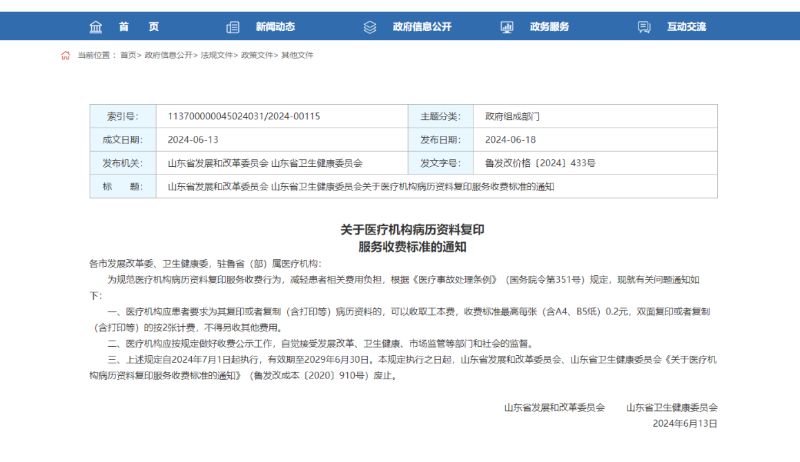The image size is (800, 462).
Task: Click the chart monitor icon for government services
Action: [507, 27]
